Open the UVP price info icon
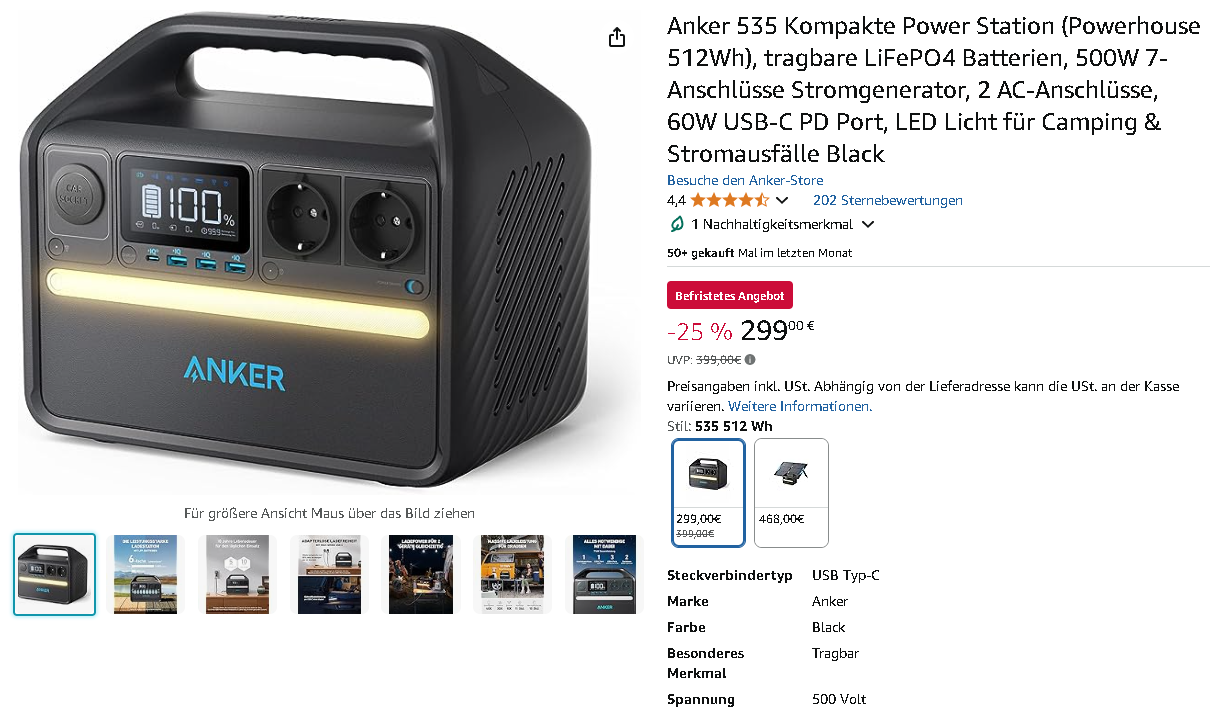The width and height of the screenshot is (1216, 710). 750,360
